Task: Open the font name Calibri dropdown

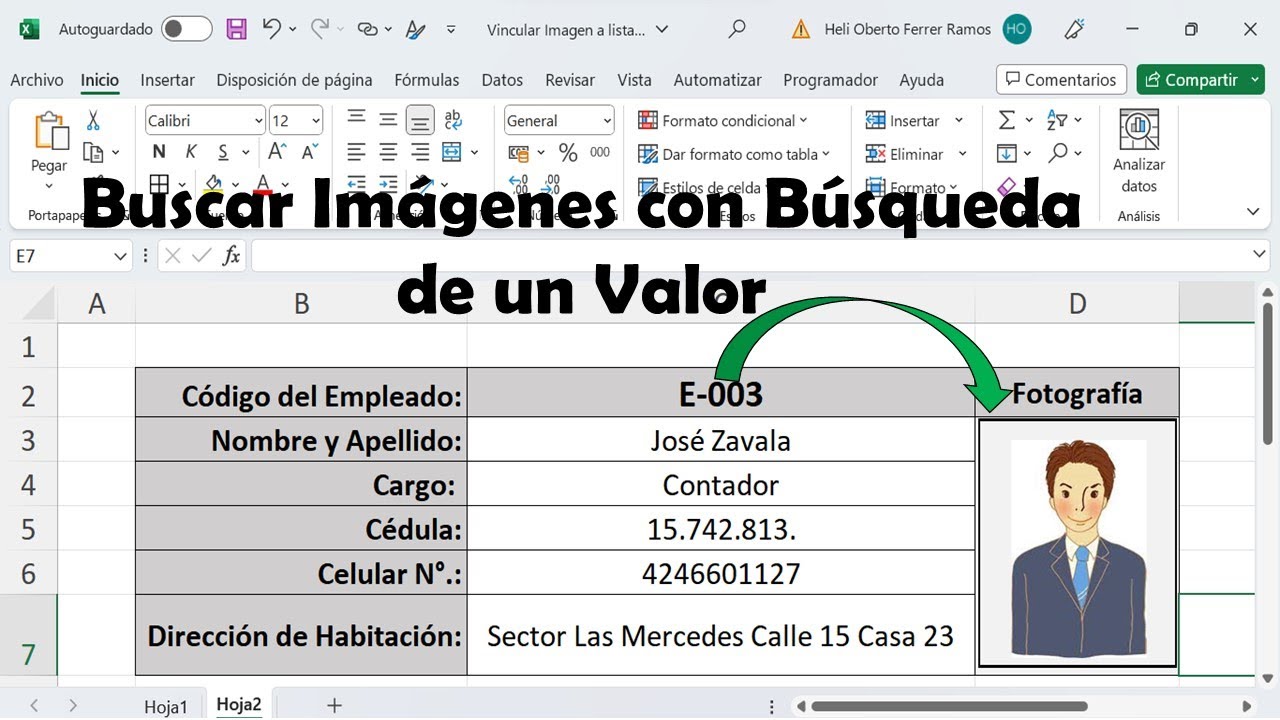Action: pyautogui.click(x=258, y=121)
